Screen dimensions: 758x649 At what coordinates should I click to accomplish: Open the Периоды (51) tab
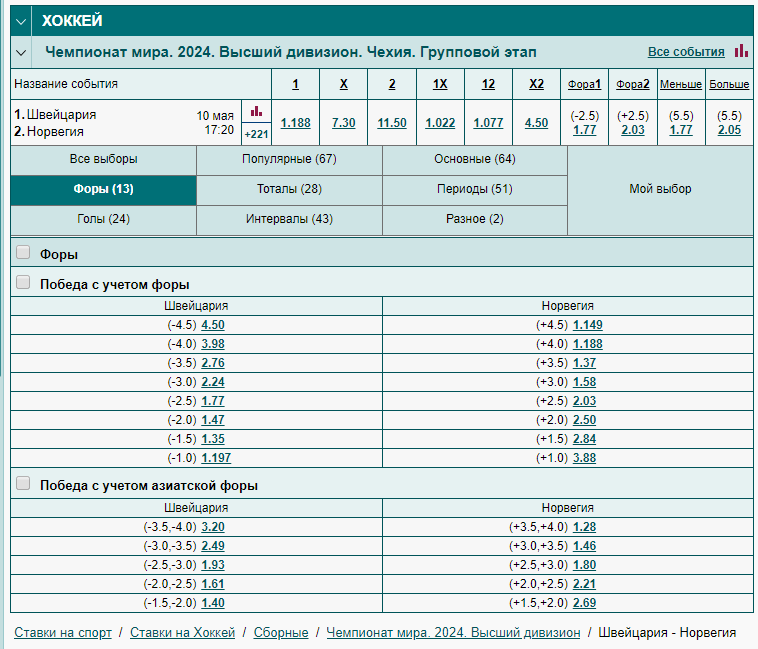[x=475, y=189]
